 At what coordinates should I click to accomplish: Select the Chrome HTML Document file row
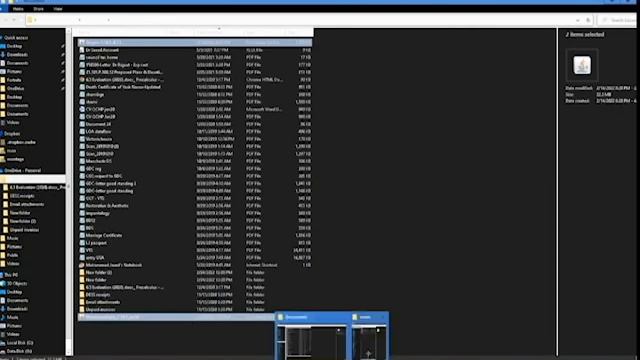point(195,80)
